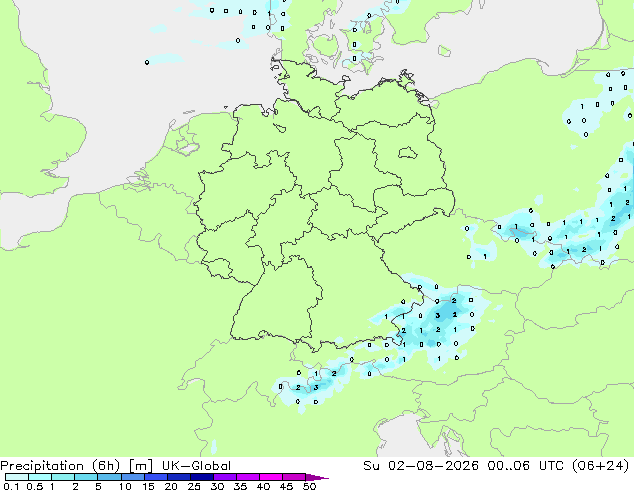Click the "0.5" legend scale label
The width and height of the screenshot is (634, 490).
(34, 486)
